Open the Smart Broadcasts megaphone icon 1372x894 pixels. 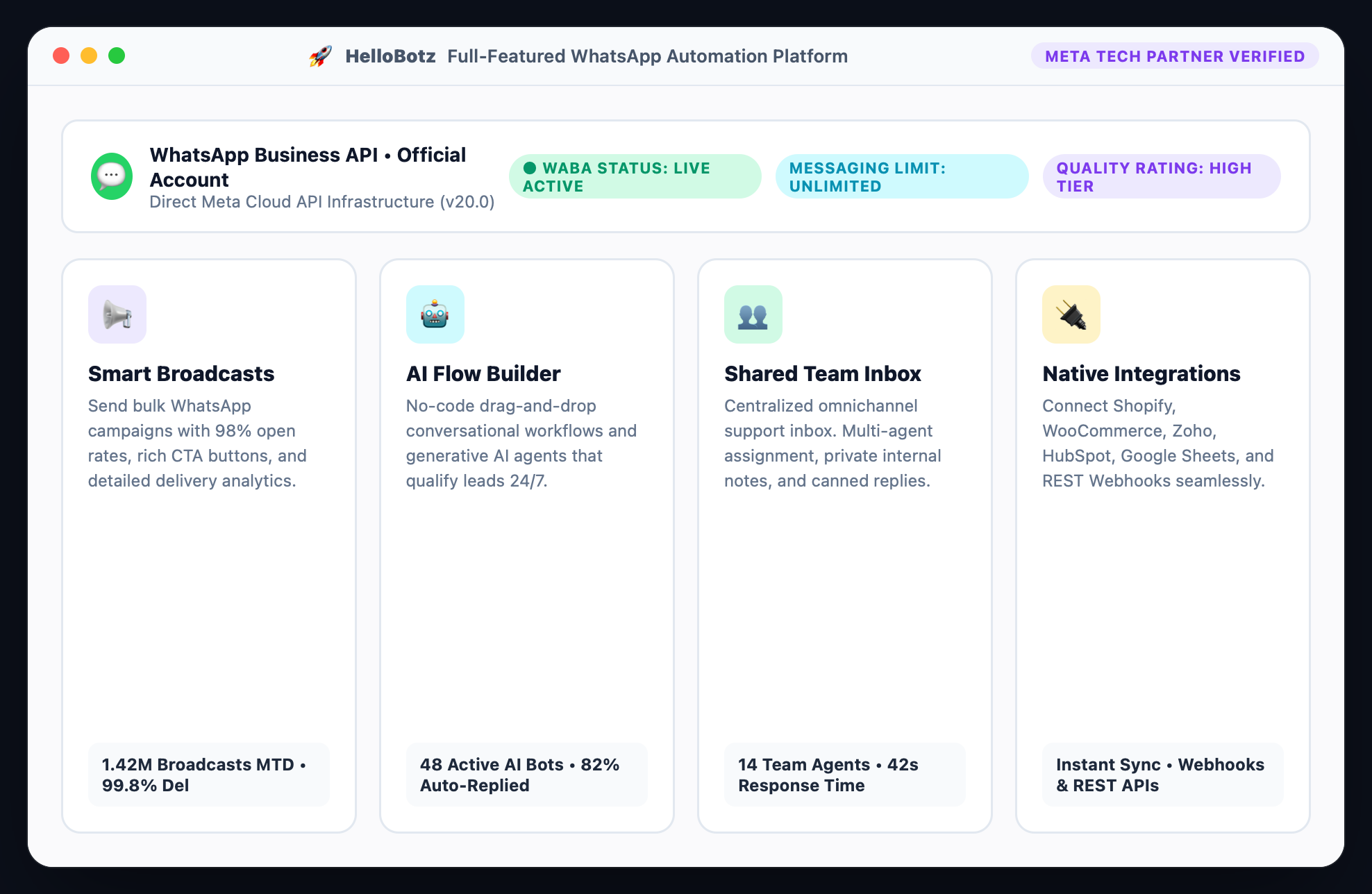(117, 314)
